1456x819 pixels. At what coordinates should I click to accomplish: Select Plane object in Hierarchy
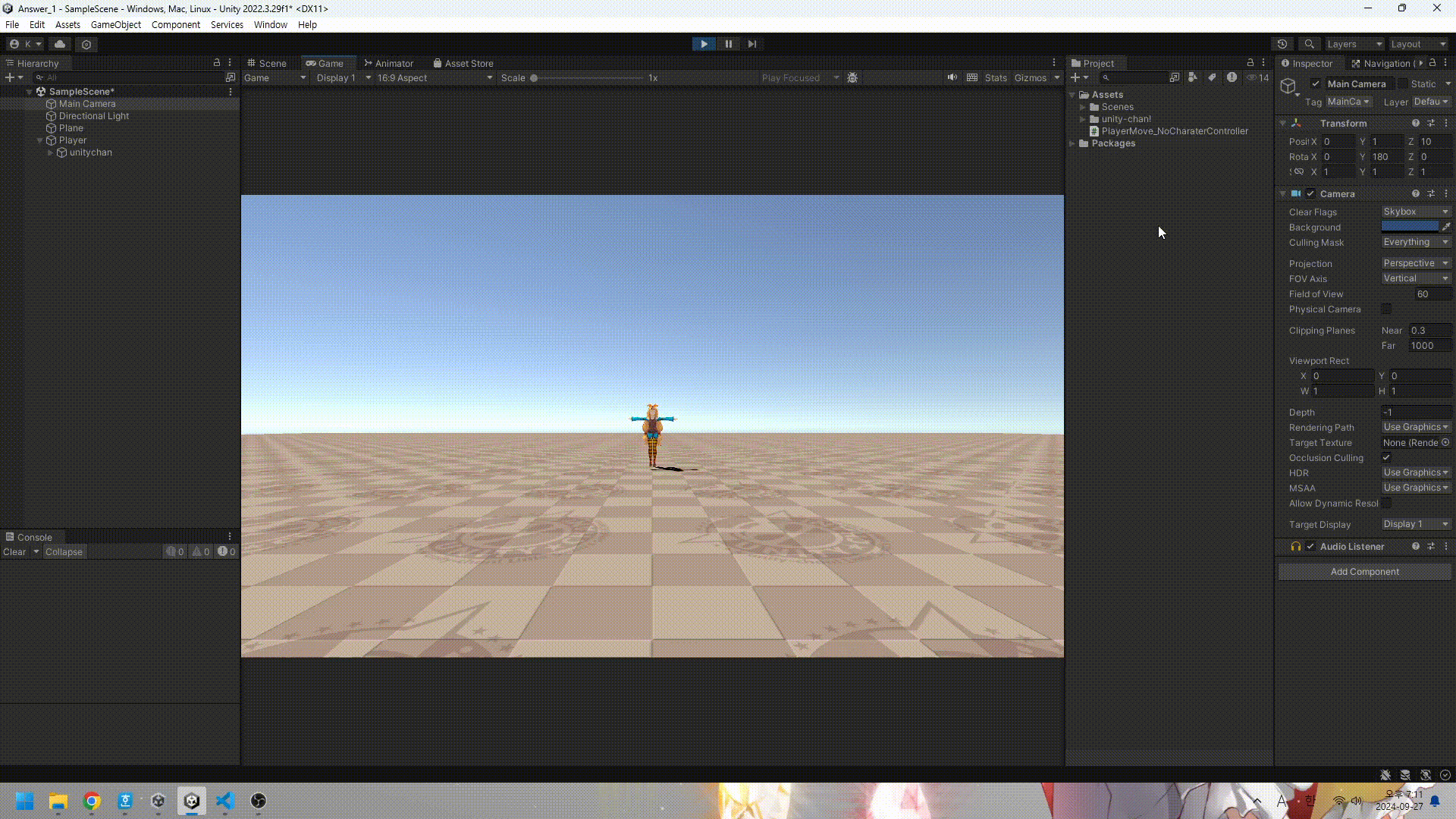pyautogui.click(x=71, y=128)
